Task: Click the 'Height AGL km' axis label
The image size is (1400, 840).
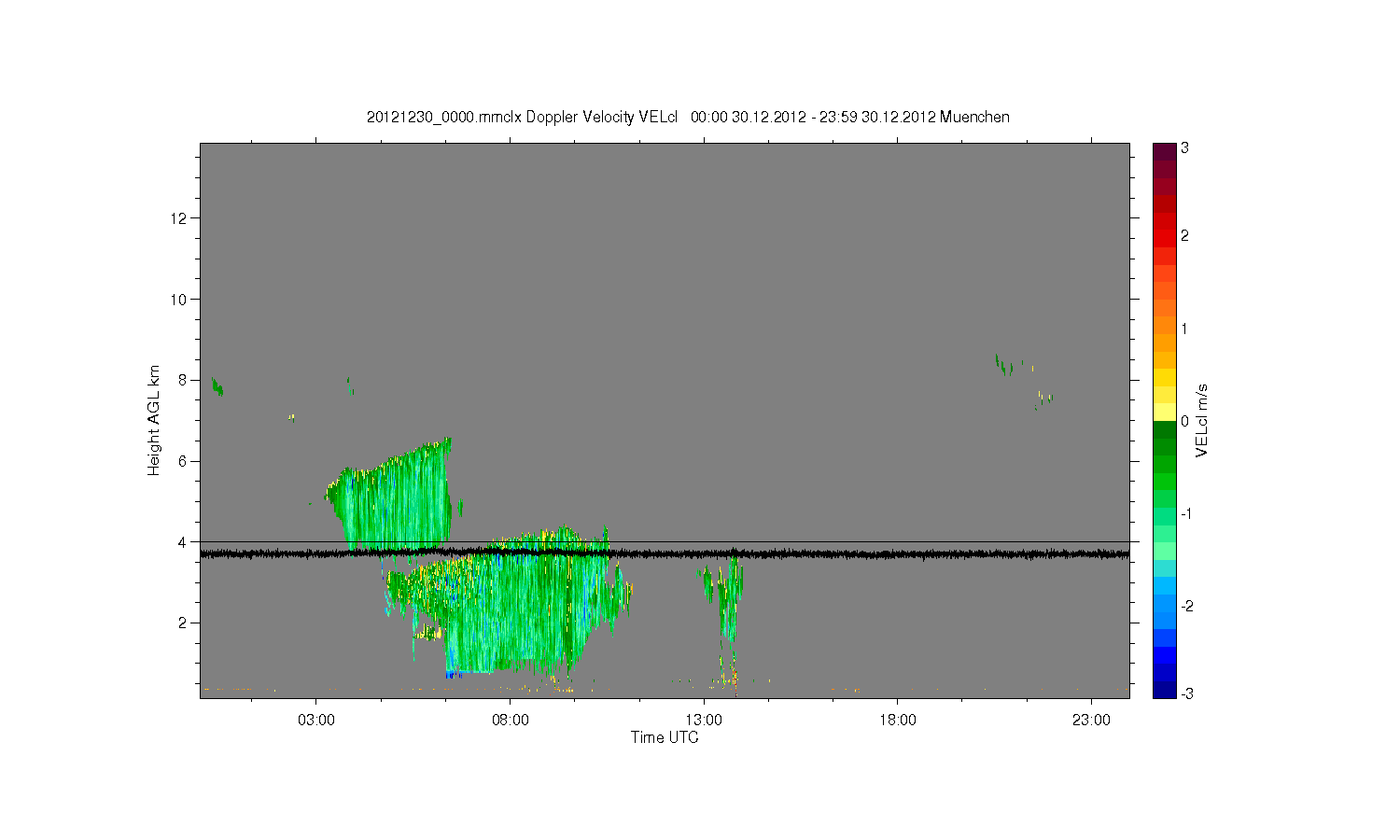Action: pyautogui.click(x=154, y=420)
